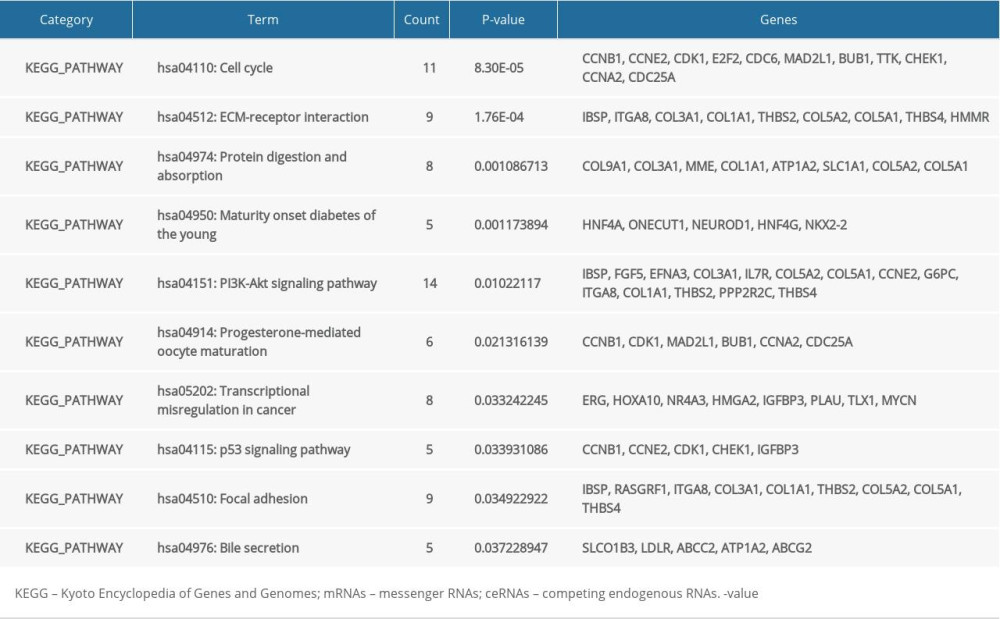The image size is (1000, 619).
Task: Click the p-value 8.30E-05 cell
Action: (x=501, y=68)
